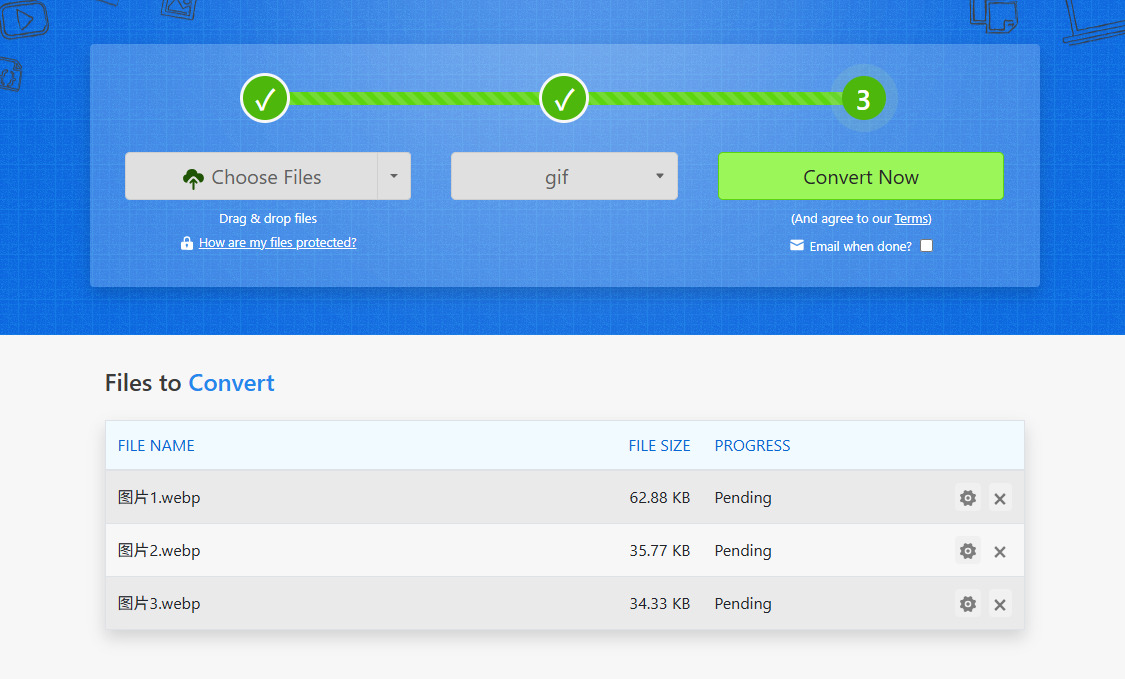Open settings for 图片3.webp
The image size is (1125, 679).
968,604
